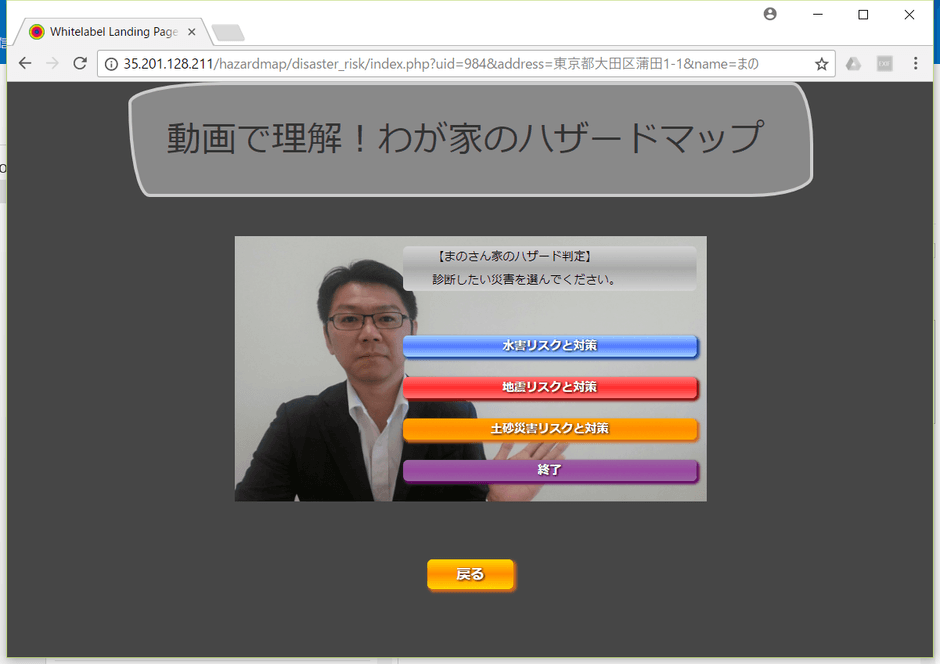The width and height of the screenshot is (940, 664).
Task: Navigate back with the browser back arrow
Action: (x=24, y=63)
